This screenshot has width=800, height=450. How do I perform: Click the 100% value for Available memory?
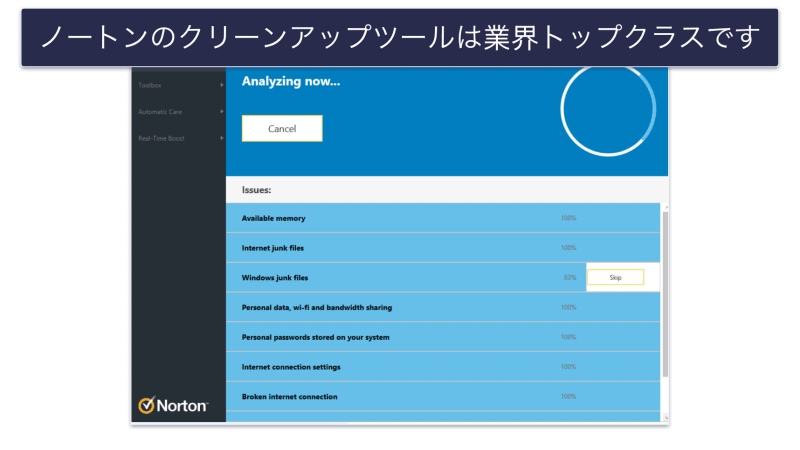point(568,218)
